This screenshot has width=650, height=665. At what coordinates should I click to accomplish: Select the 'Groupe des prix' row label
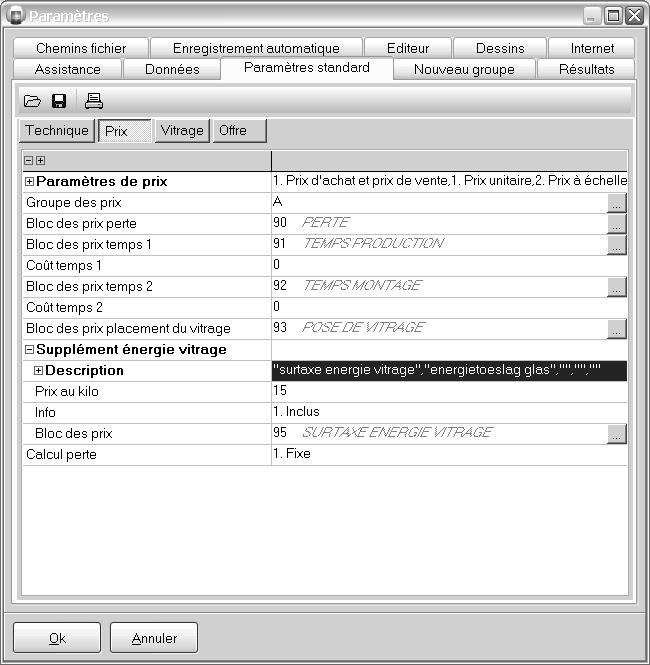click(74, 203)
